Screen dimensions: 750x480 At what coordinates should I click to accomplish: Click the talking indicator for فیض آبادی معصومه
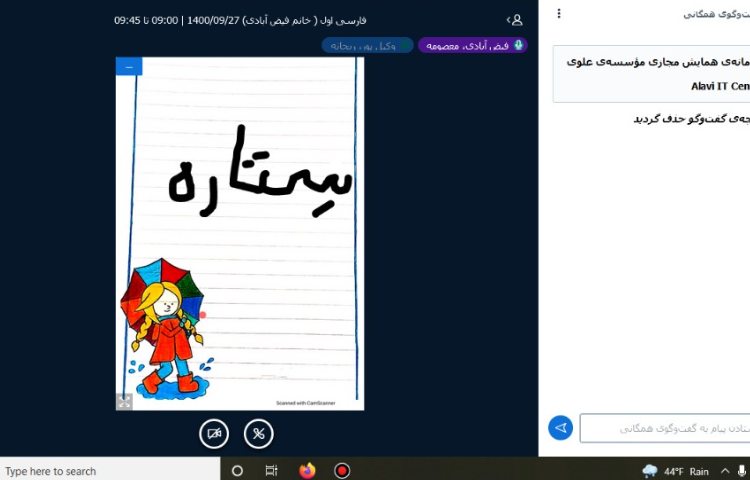(473, 45)
